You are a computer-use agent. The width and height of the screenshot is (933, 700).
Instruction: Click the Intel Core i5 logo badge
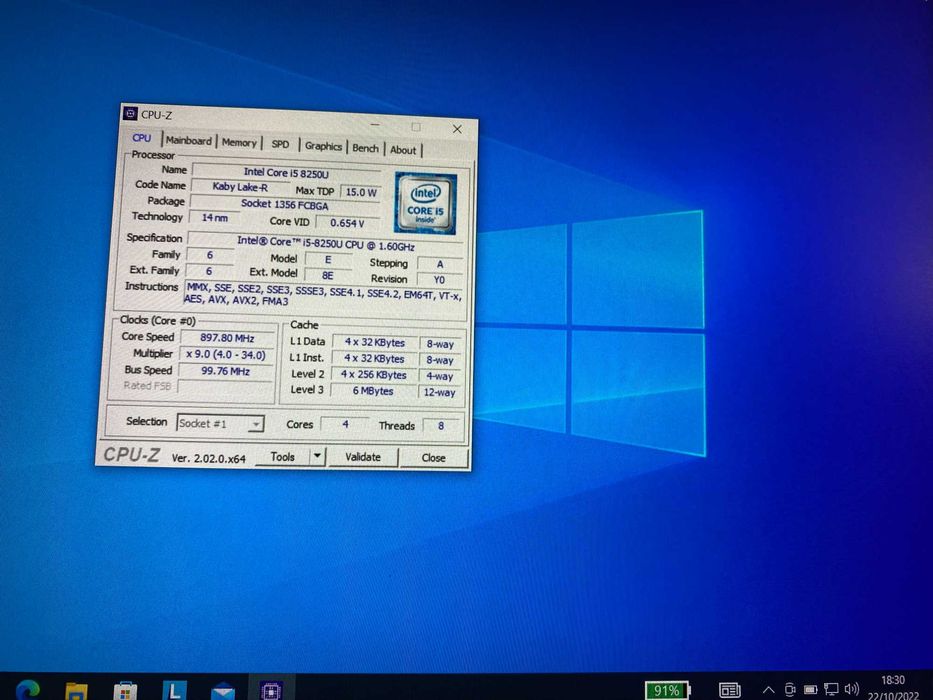(425, 203)
